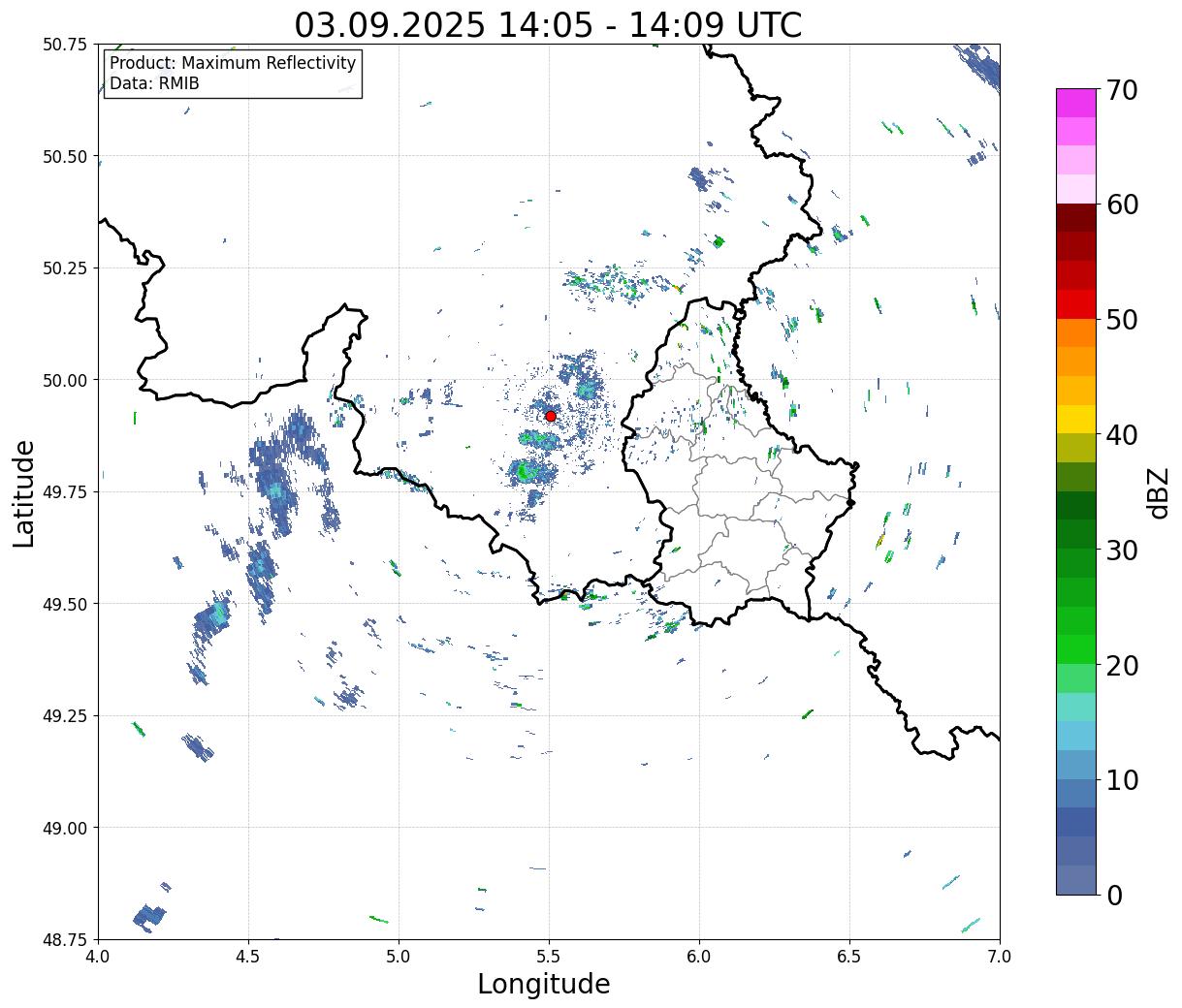Click the latitude tick label '48.75'
This screenshot has height=1008, width=1182.
tap(65, 939)
